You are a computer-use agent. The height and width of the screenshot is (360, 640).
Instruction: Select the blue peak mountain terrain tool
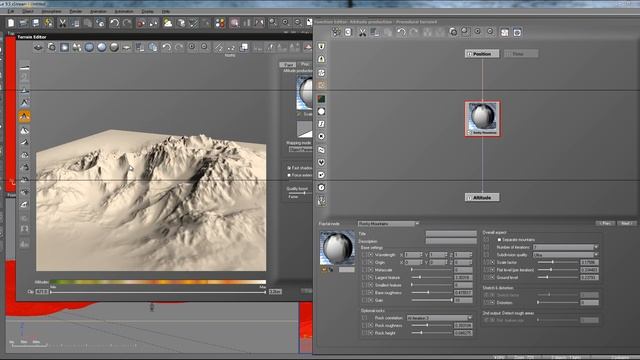(x=24, y=103)
